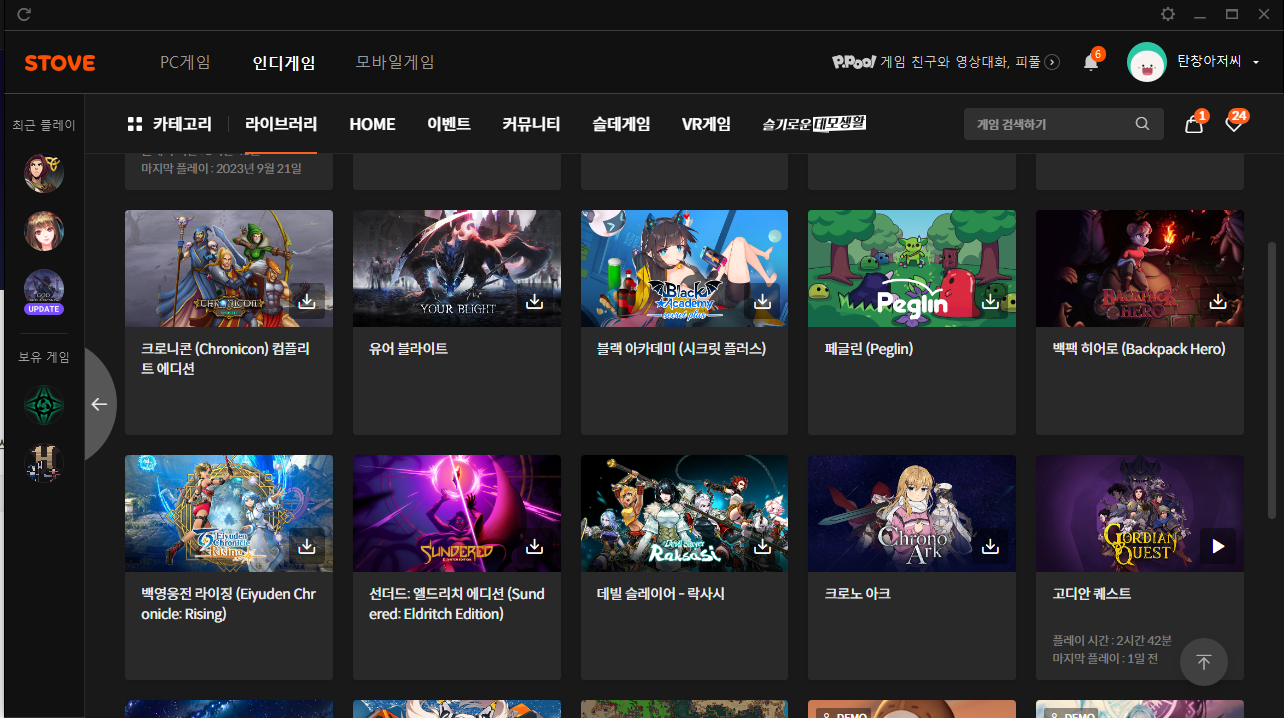Screen dimensions: 1284x718
Task: Open 크로노 아크 title text
Action: pyautogui.click(x=857, y=594)
